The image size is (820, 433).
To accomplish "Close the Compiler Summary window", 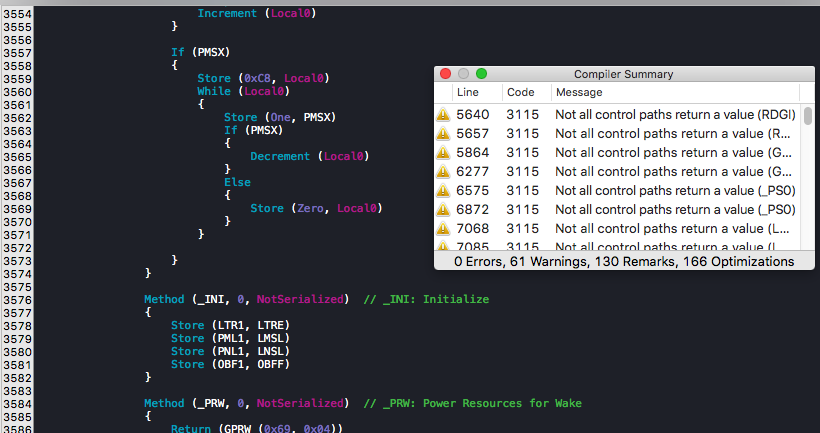I will tap(446, 74).
